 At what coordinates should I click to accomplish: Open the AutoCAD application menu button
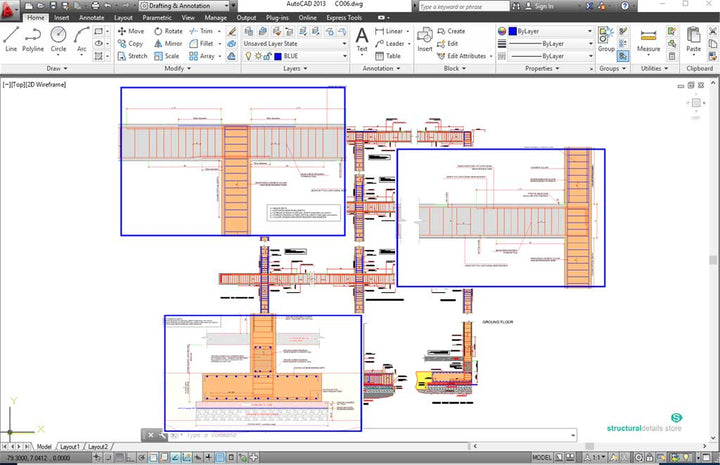9,10
